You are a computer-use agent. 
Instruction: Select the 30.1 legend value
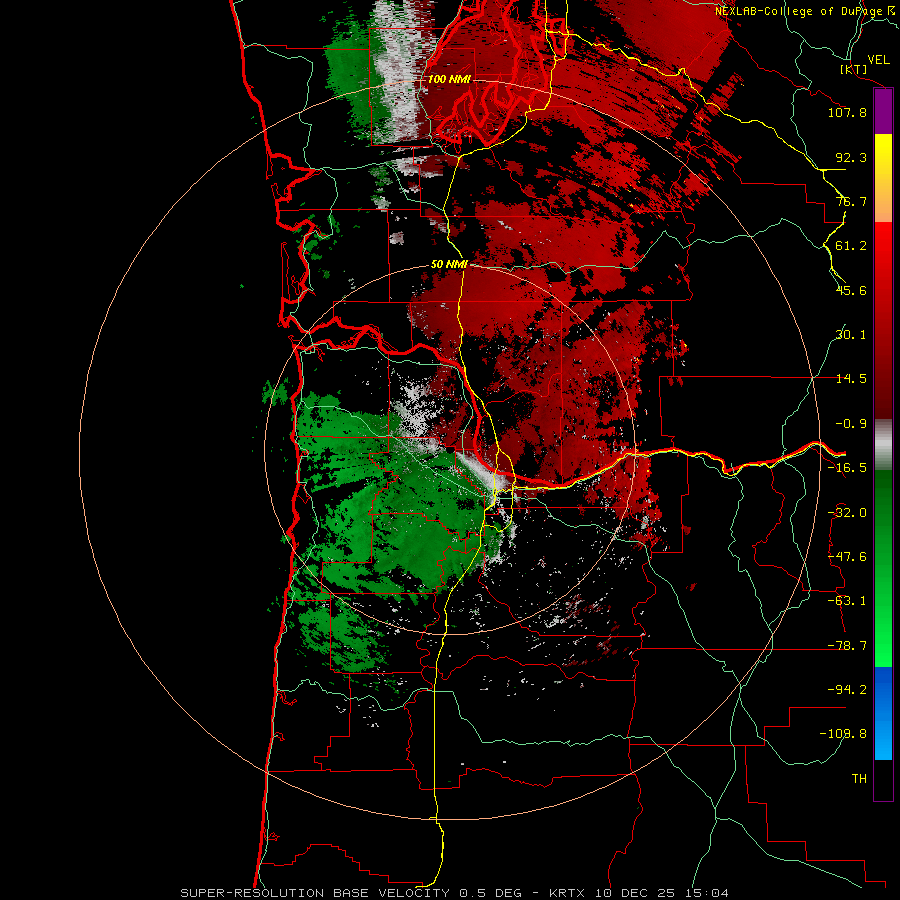851,335
